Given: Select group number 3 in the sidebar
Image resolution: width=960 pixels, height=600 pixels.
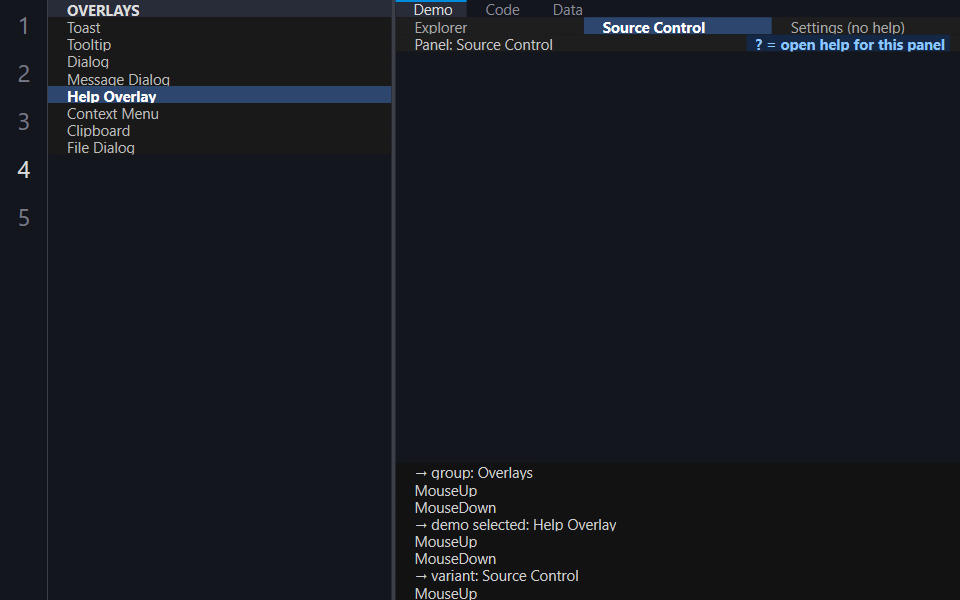Looking at the screenshot, I should pyautogui.click(x=23, y=121).
